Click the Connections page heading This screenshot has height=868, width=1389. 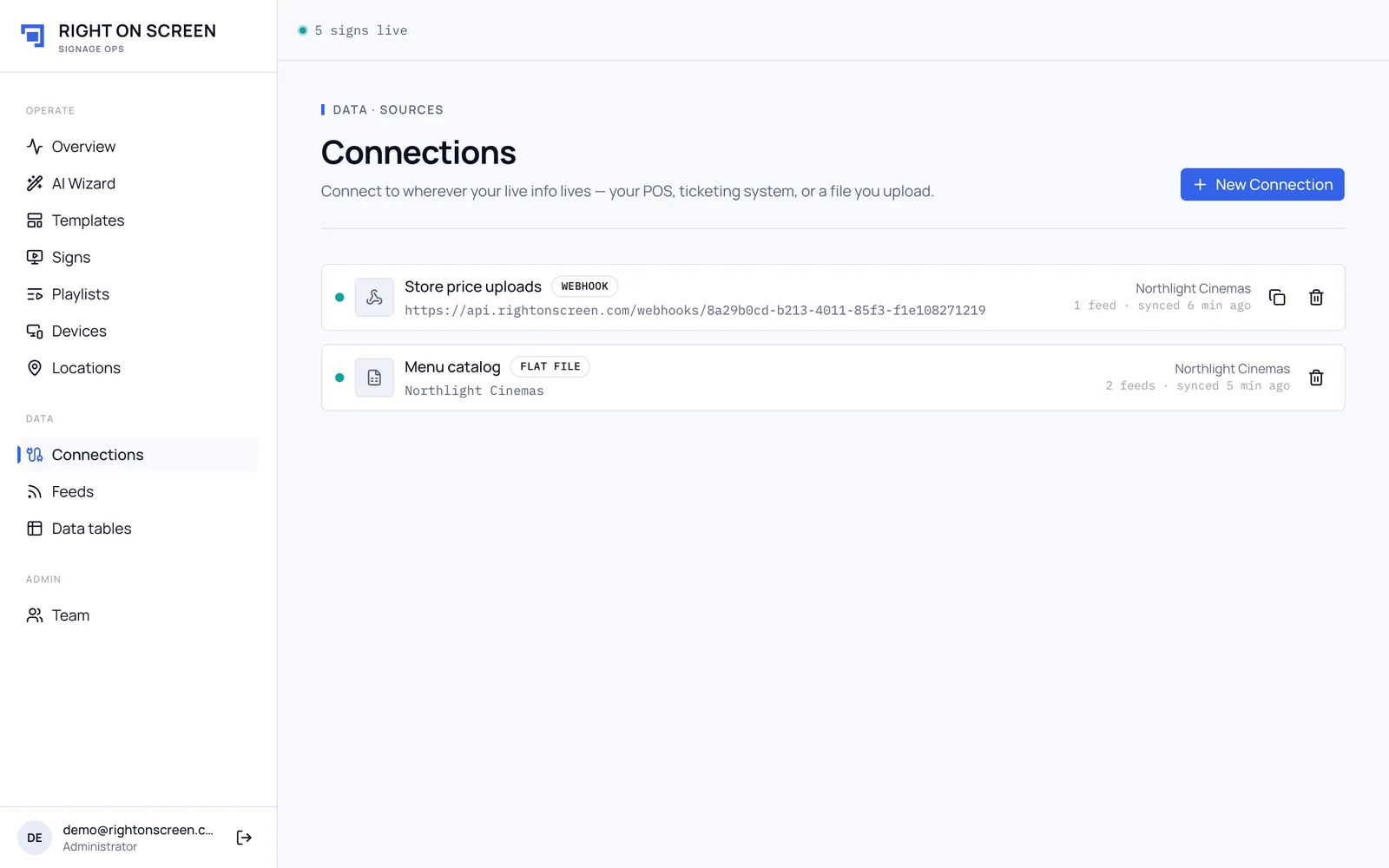(x=418, y=153)
